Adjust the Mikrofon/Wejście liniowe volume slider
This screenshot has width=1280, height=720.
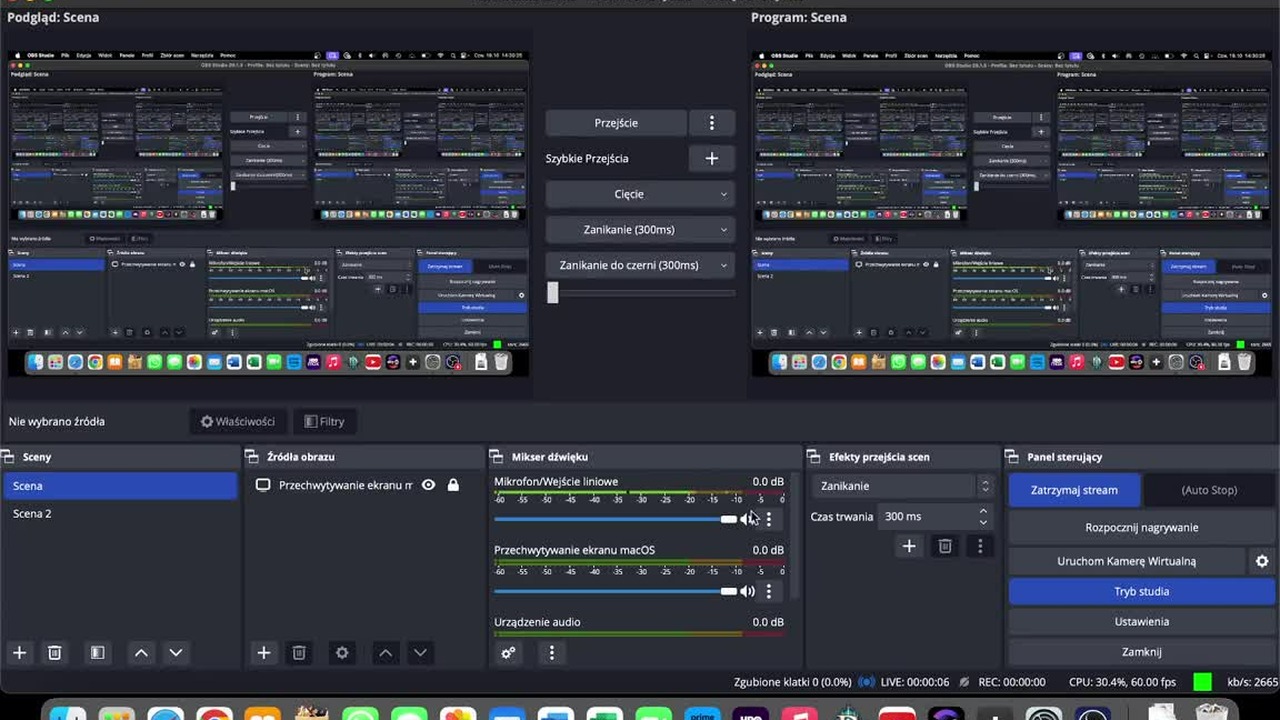click(x=615, y=519)
